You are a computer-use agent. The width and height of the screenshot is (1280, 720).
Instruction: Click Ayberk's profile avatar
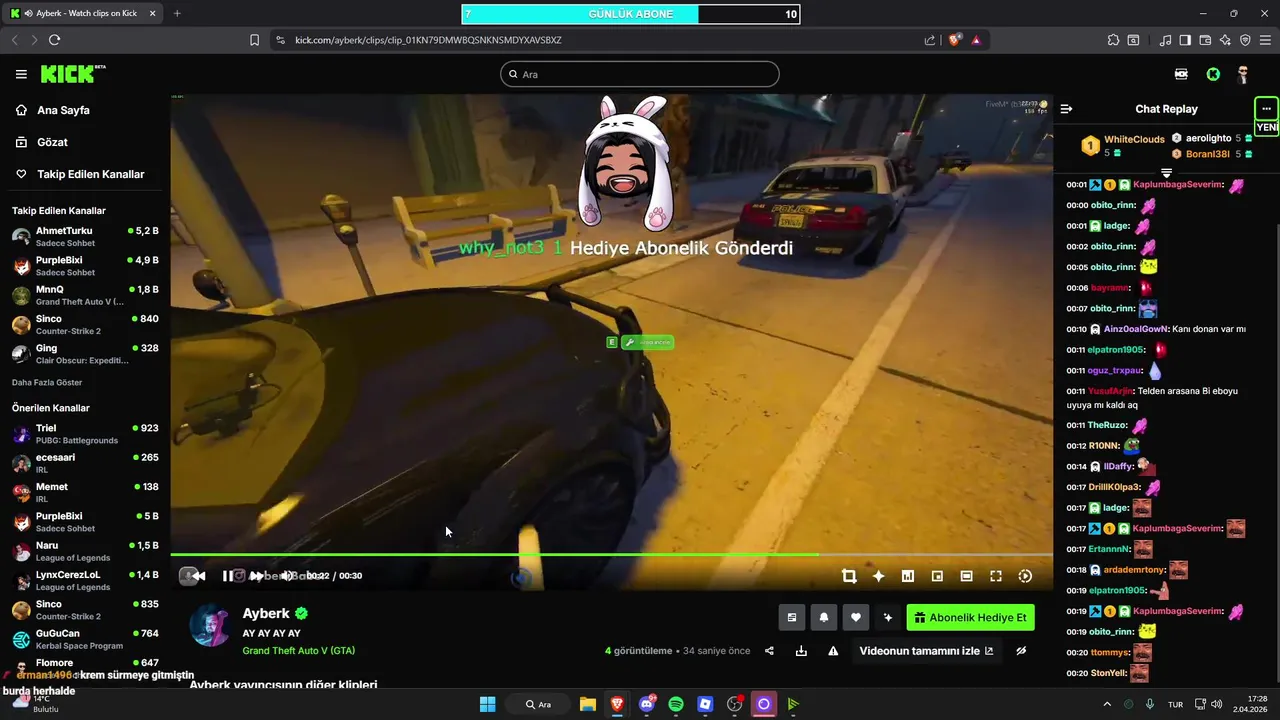pyautogui.click(x=210, y=626)
